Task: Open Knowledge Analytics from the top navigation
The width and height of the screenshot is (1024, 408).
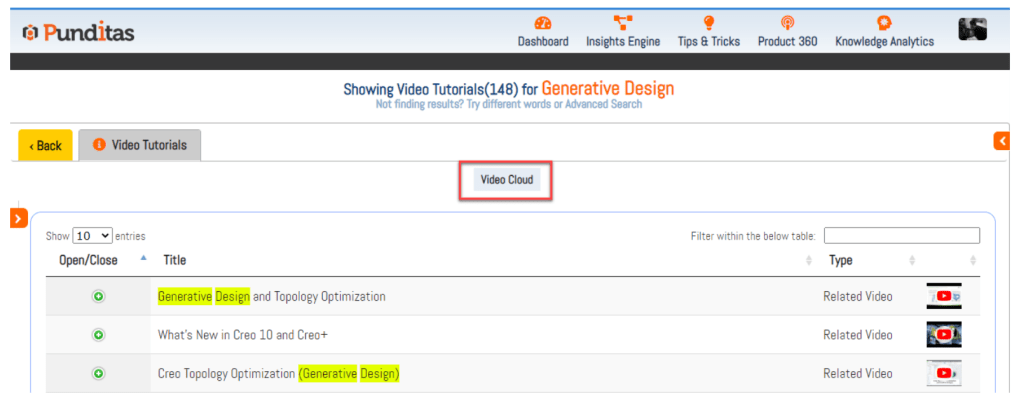Action: click(884, 41)
